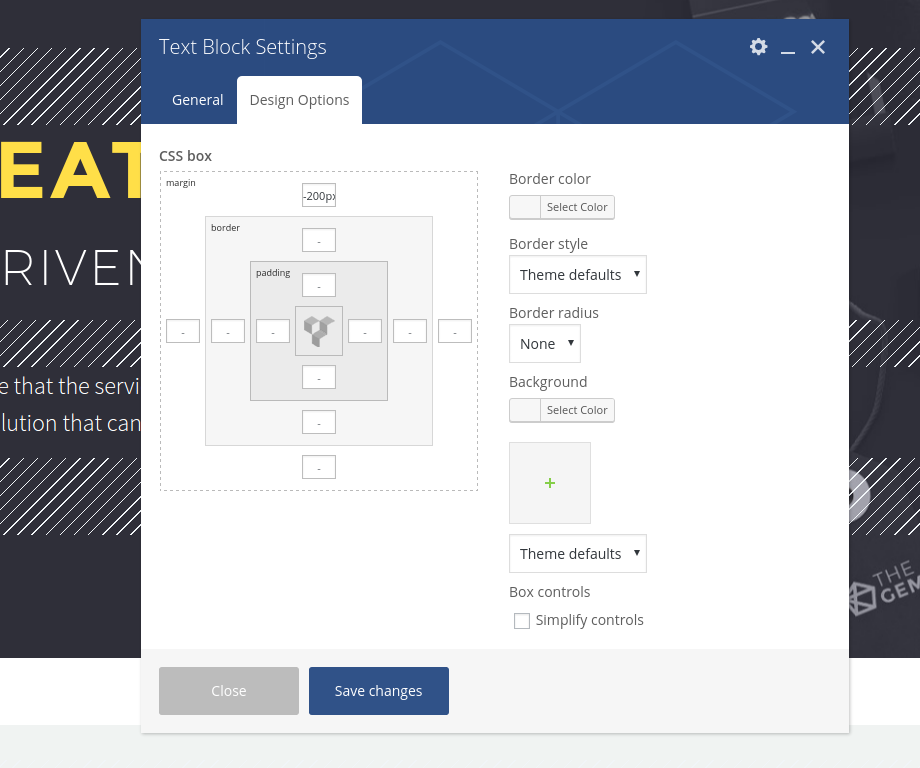Select the padding top input field
920x768 pixels.
(319, 285)
